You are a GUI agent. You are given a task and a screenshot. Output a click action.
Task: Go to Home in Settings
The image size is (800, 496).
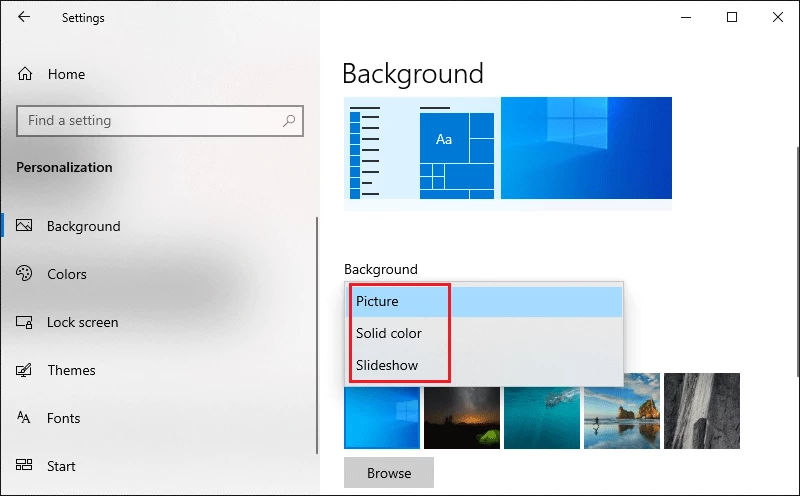tap(66, 75)
